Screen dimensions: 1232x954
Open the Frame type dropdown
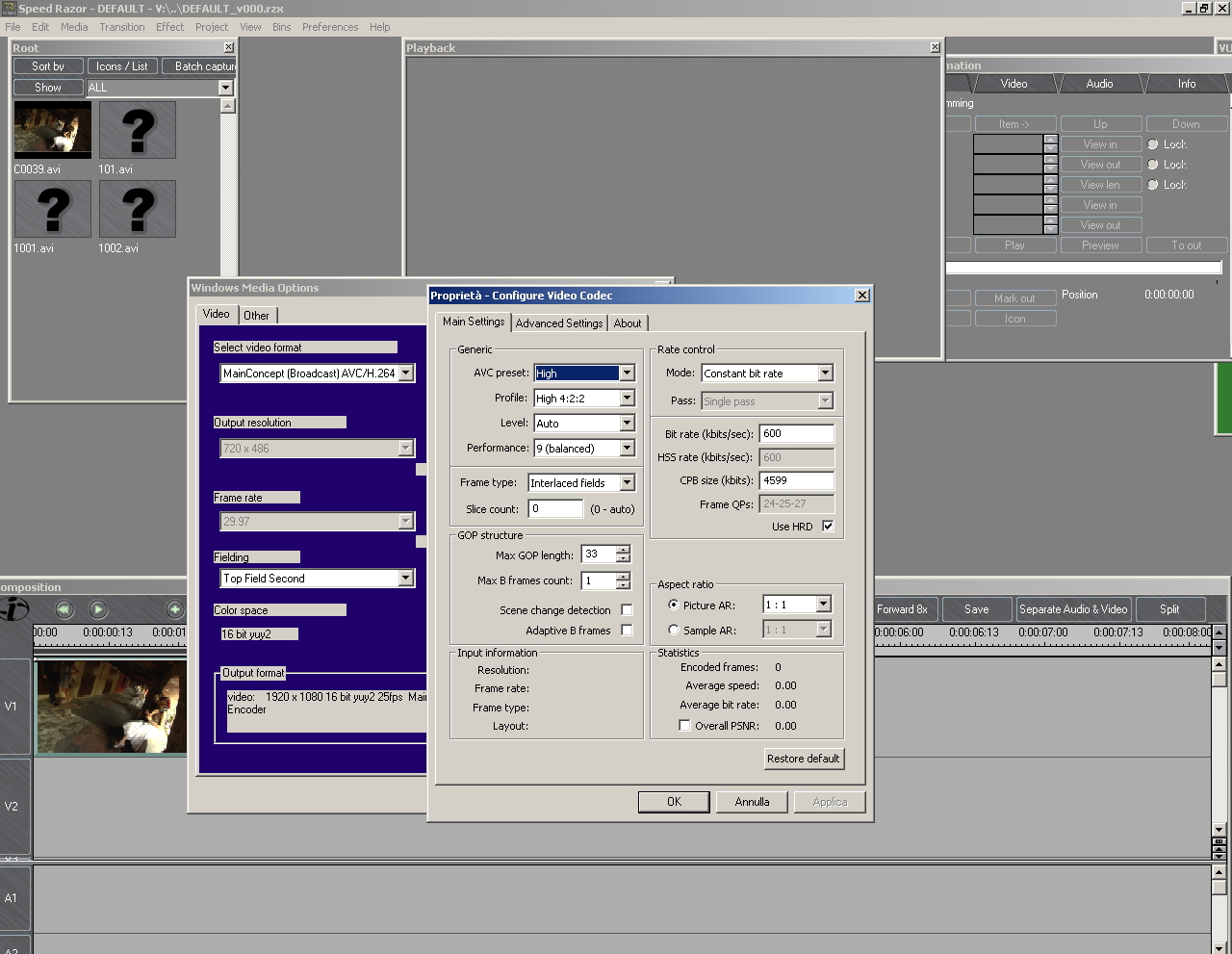[627, 483]
